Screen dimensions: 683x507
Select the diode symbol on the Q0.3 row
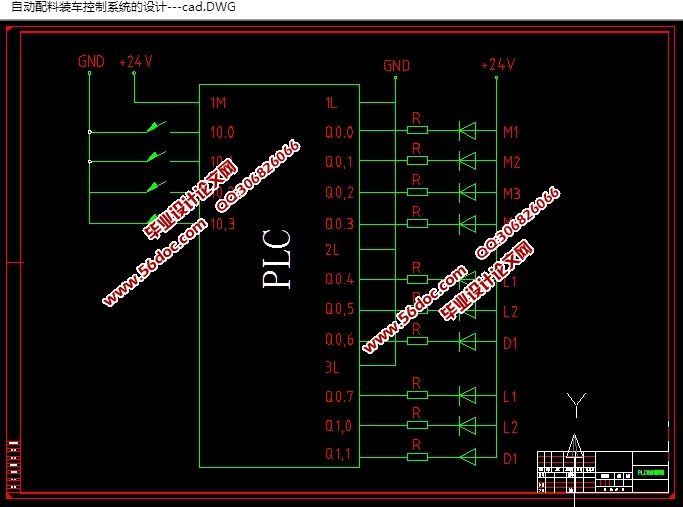pyautogui.click(x=467, y=224)
